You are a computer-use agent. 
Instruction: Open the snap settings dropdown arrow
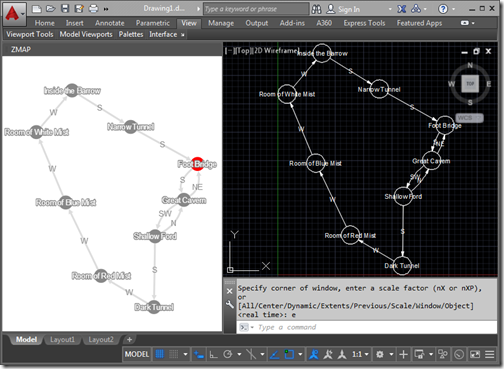pos(185,354)
